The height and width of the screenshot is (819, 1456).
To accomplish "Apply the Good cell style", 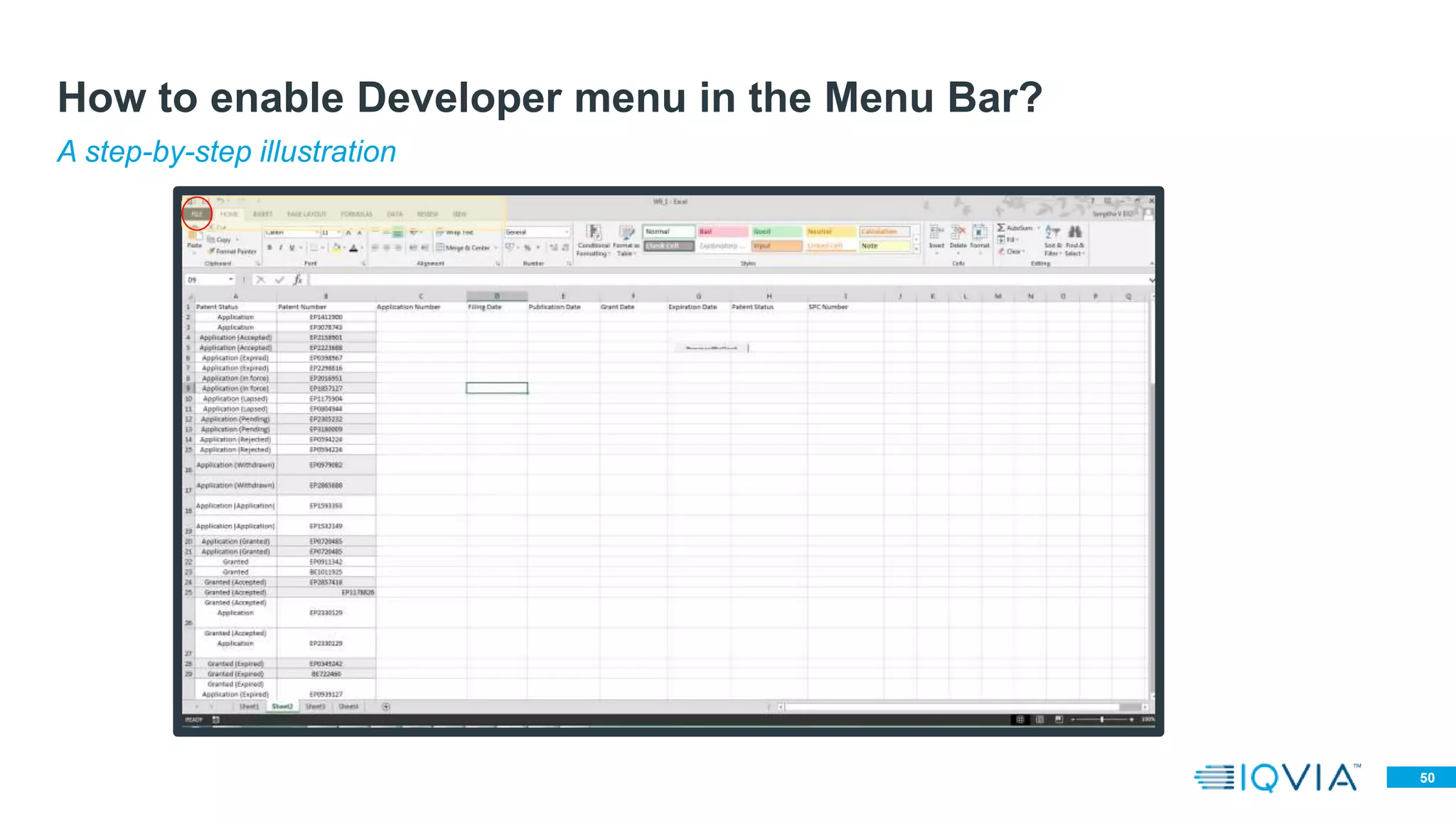I will point(776,232).
